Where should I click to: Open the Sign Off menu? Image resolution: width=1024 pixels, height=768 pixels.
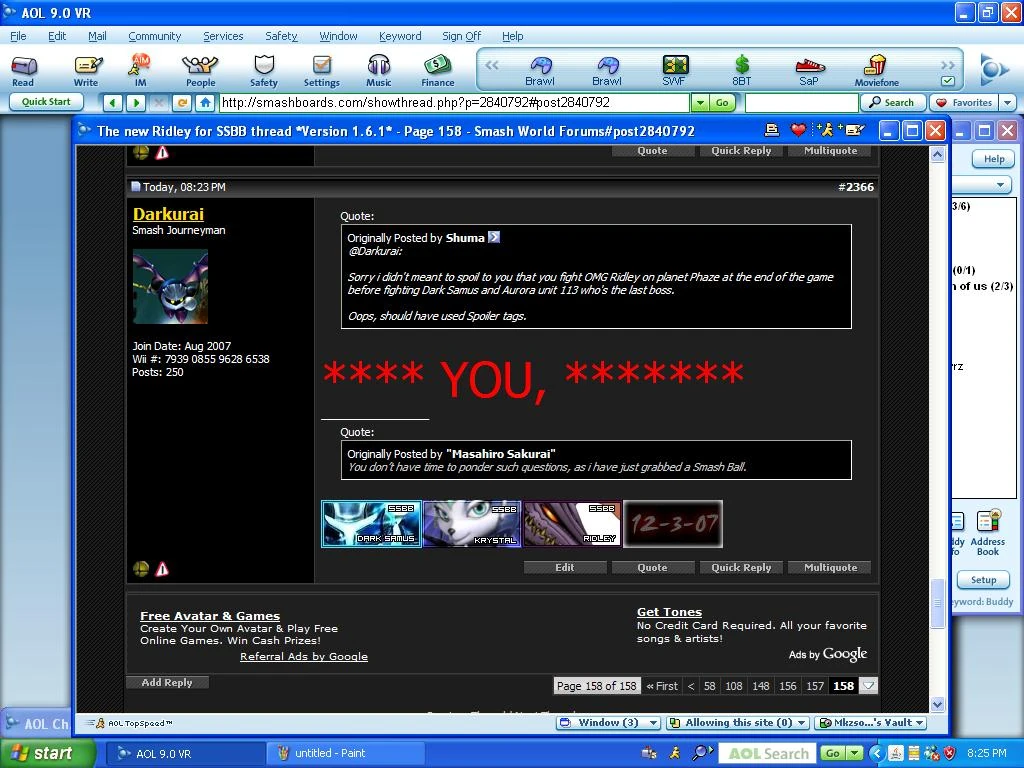coord(462,36)
